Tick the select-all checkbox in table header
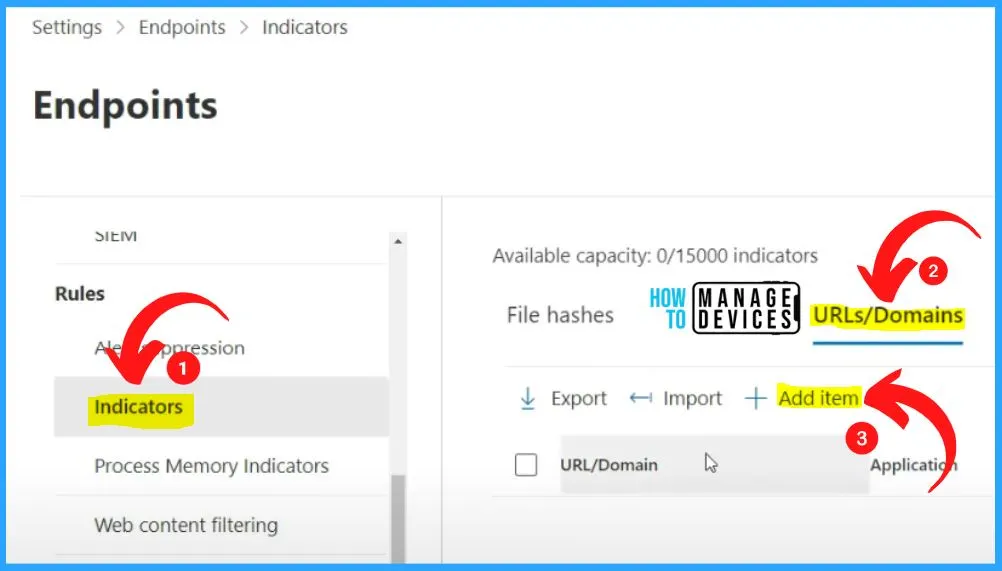The image size is (1002, 571). click(526, 465)
